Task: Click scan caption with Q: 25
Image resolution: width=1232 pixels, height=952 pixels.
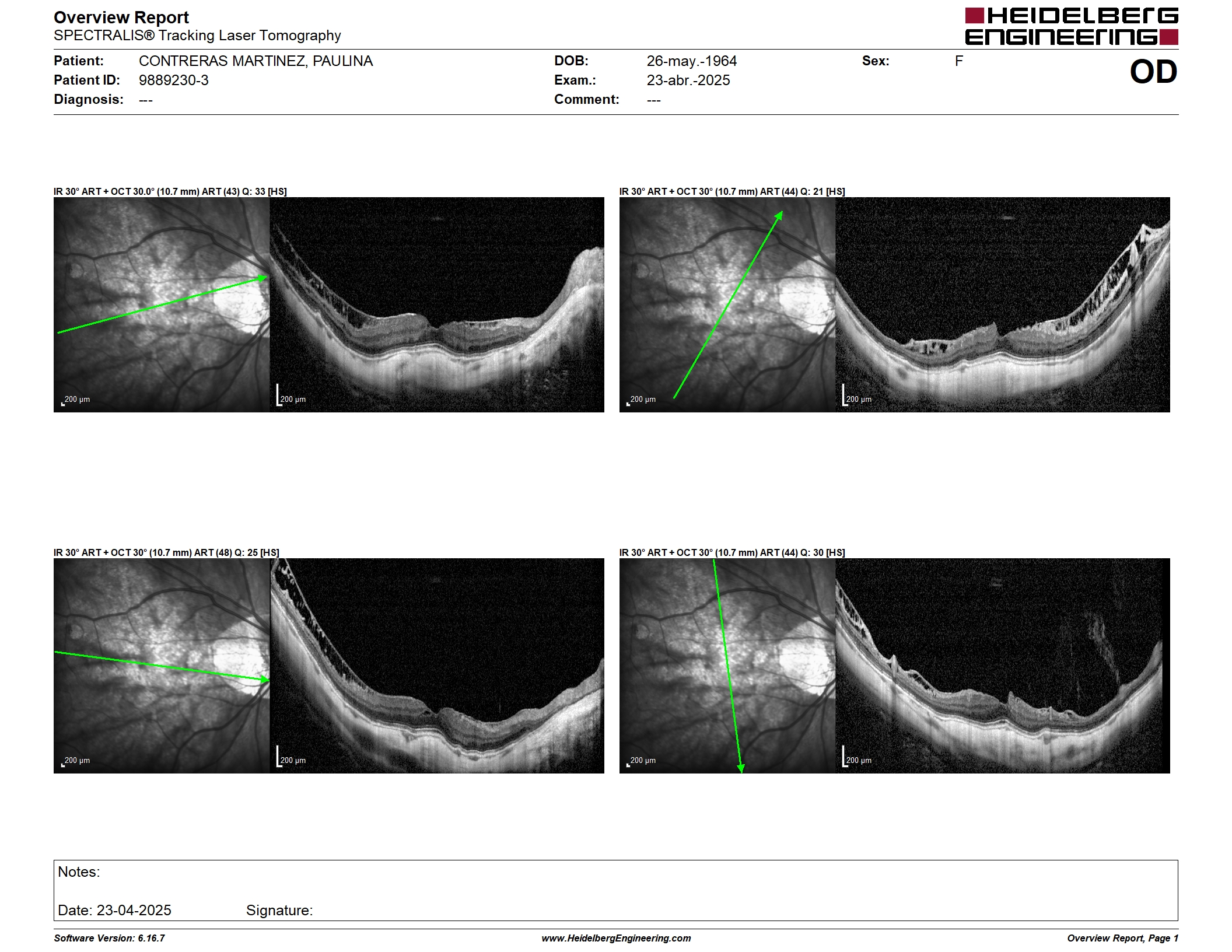Action: click(x=166, y=552)
